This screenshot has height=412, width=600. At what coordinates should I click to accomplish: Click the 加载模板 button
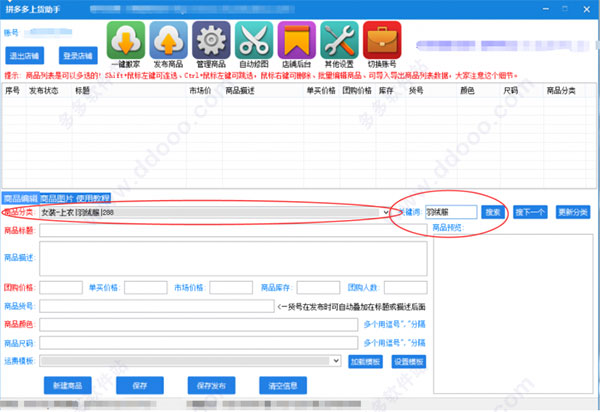pos(365,362)
